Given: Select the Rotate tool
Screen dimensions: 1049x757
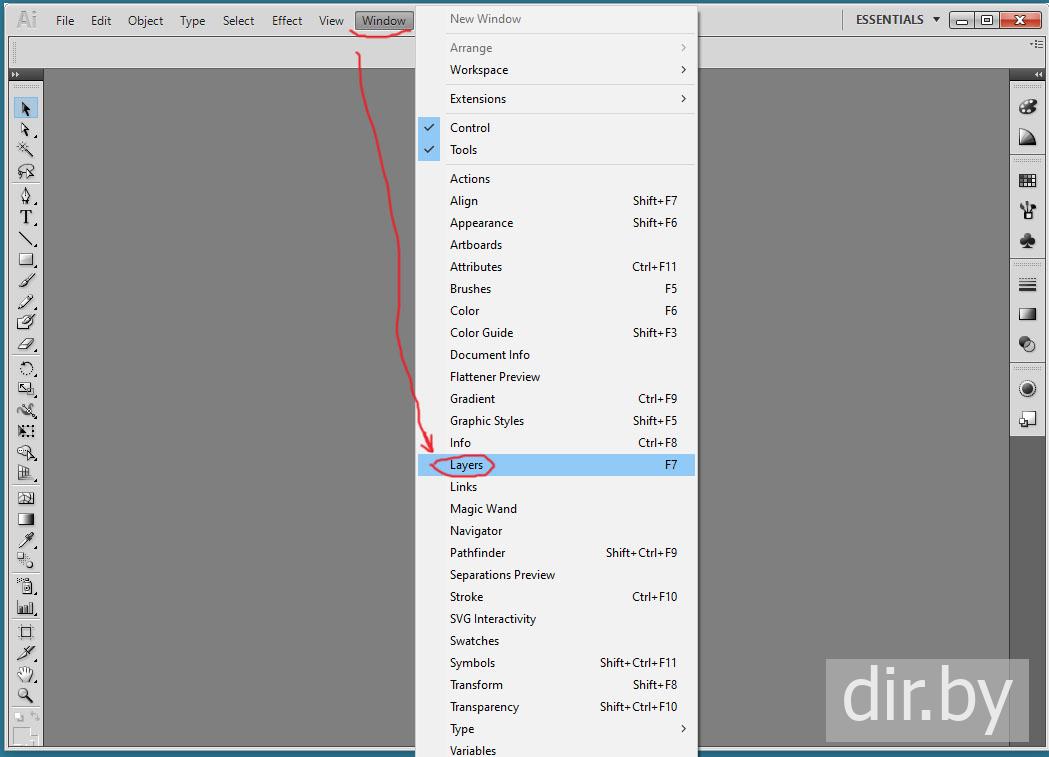Looking at the screenshot, I should (x=26, y=368).
